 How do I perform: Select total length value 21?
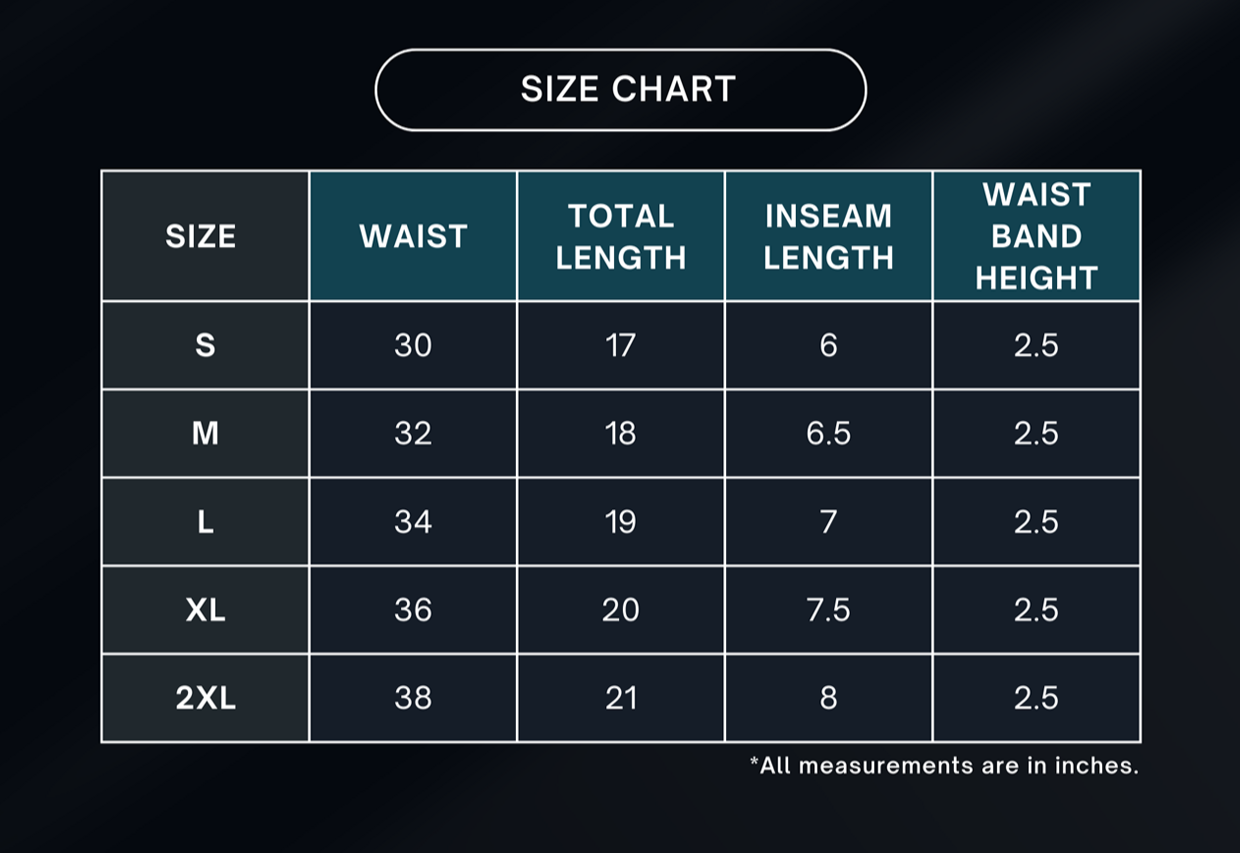tap(621, 698)
